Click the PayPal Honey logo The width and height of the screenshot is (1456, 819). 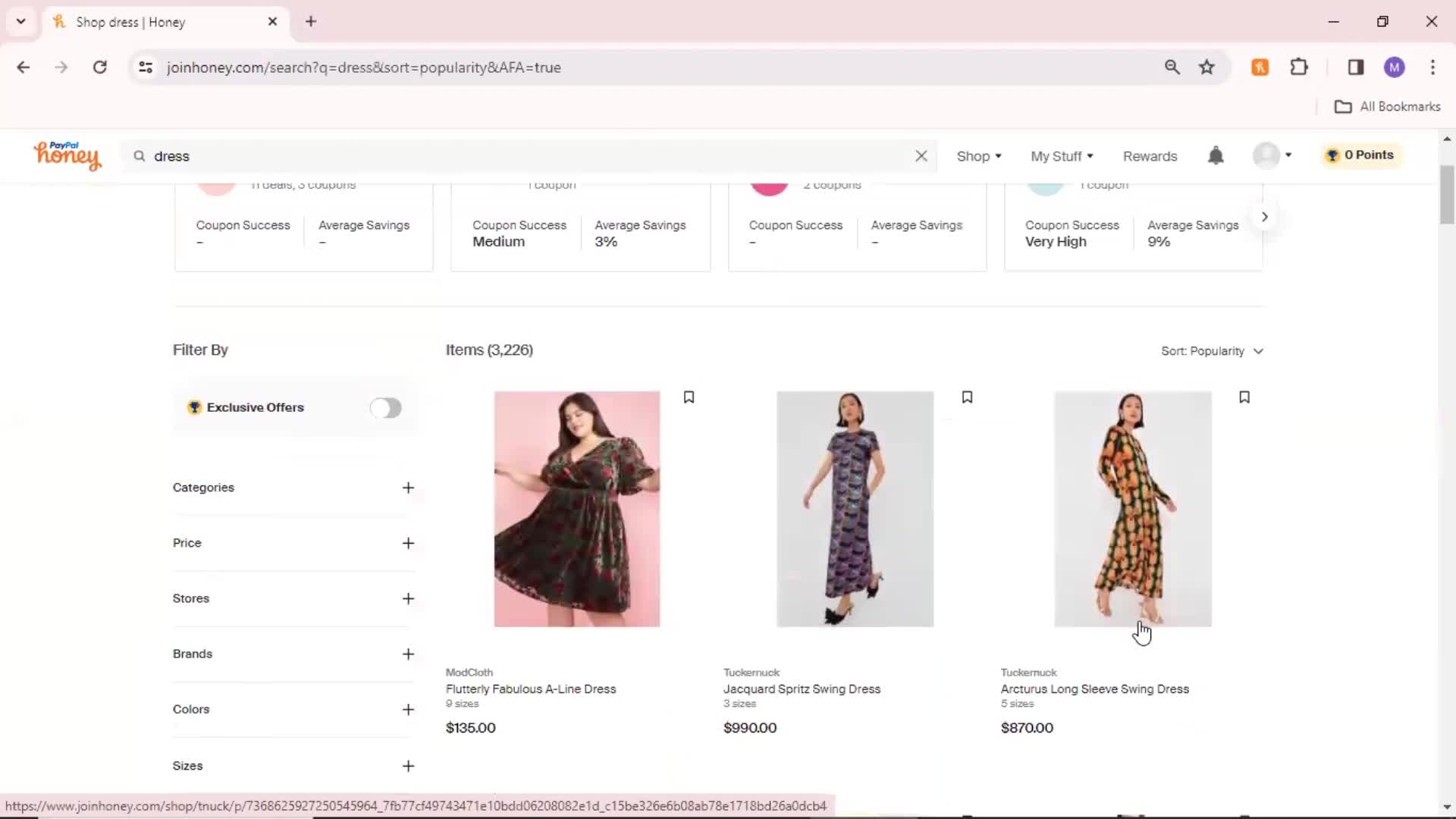[x=67, y=155]
